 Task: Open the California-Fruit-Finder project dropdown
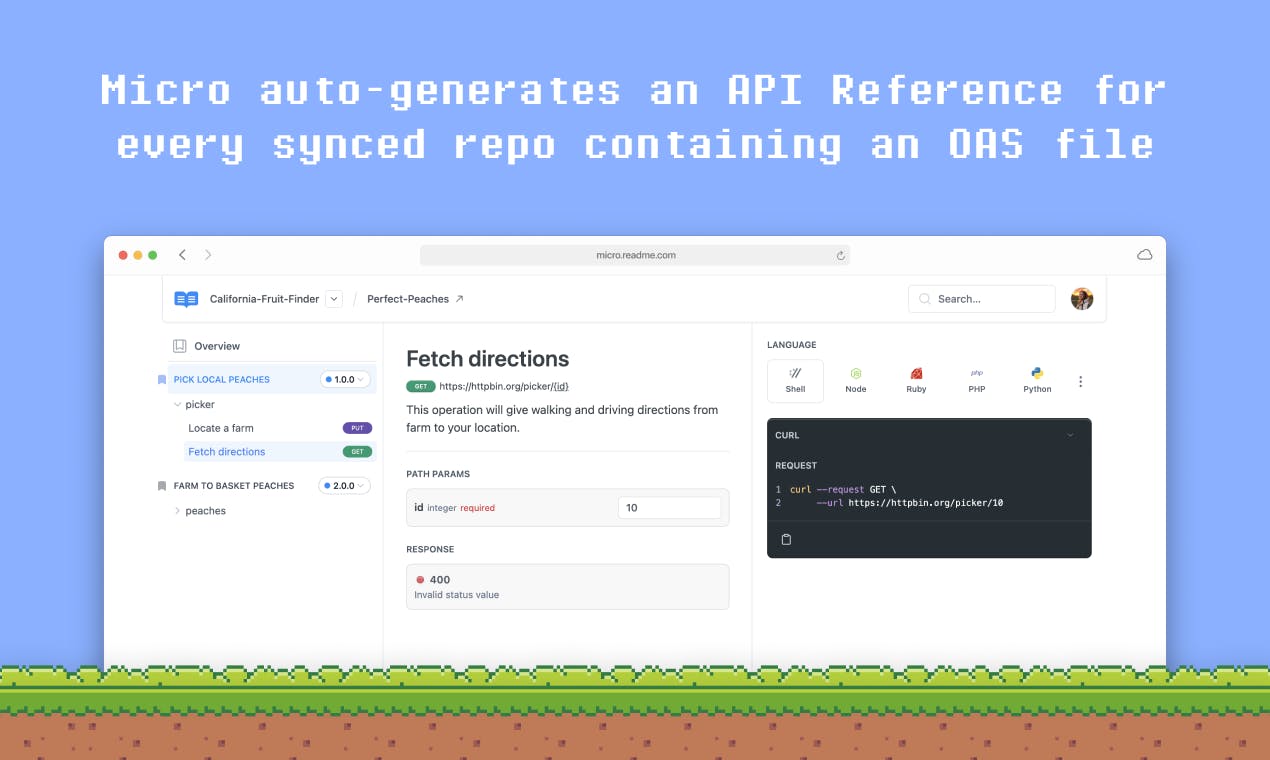(334, 299)
